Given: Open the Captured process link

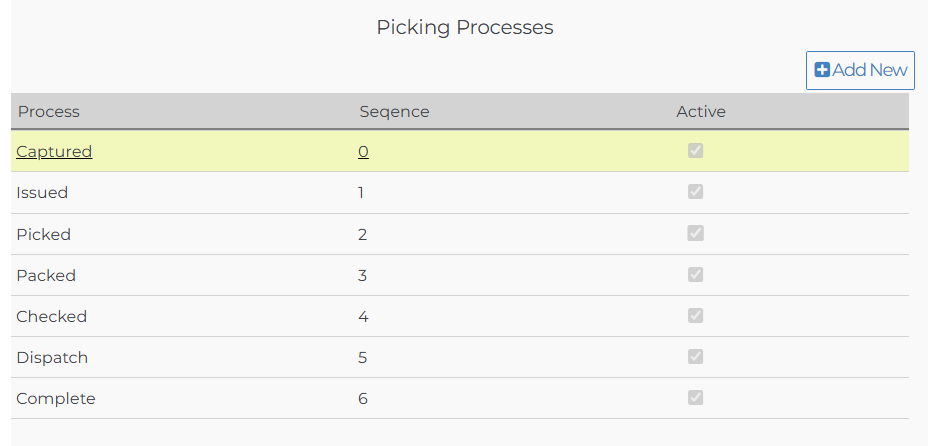Looking at the screenshot, I should (x=54, y=152).
